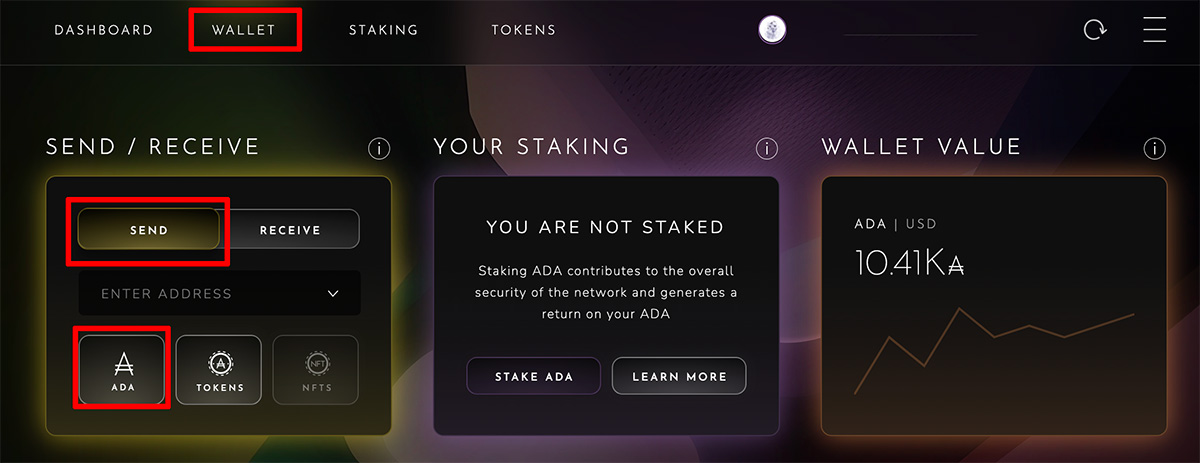Screen dimensions: 1200x463
Task: Click the Learn More button
Action: [x=679, y=376]
